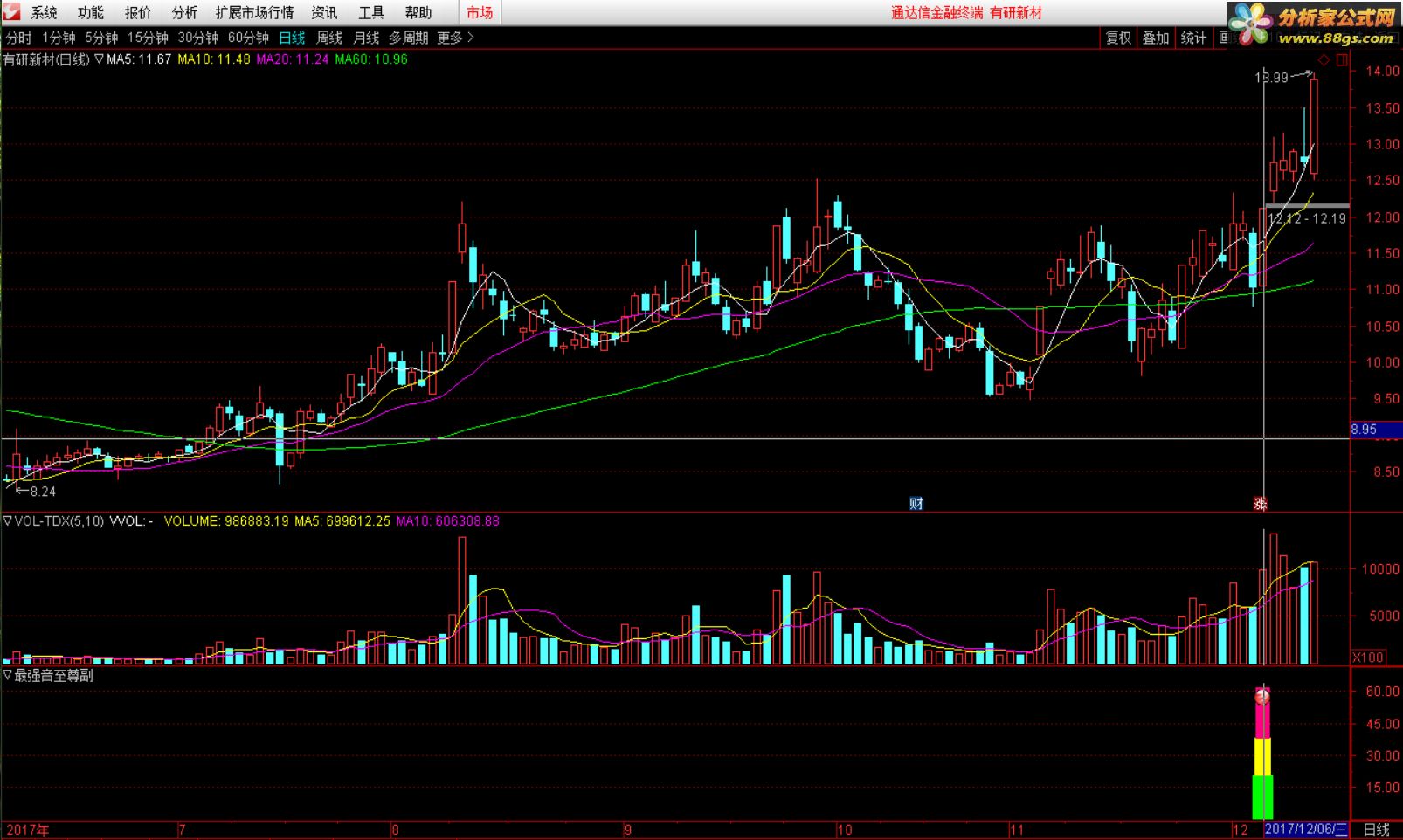Click the 12.12 - 12.19 gap label
Viewport: 1403px width, 840px height.
point(1308,218)
